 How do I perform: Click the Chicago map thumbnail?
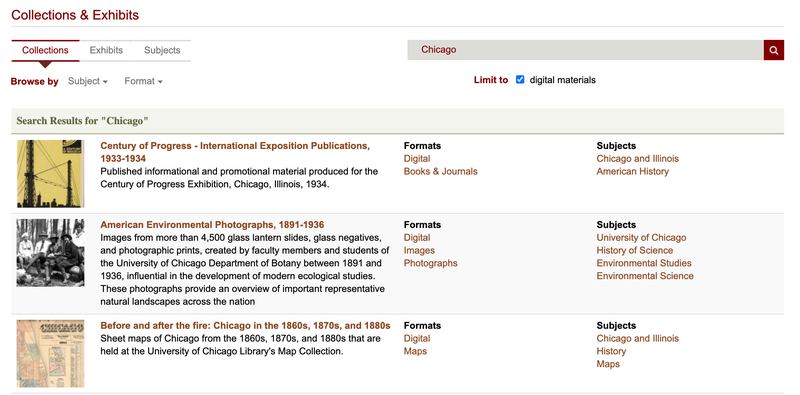point(51,354)
